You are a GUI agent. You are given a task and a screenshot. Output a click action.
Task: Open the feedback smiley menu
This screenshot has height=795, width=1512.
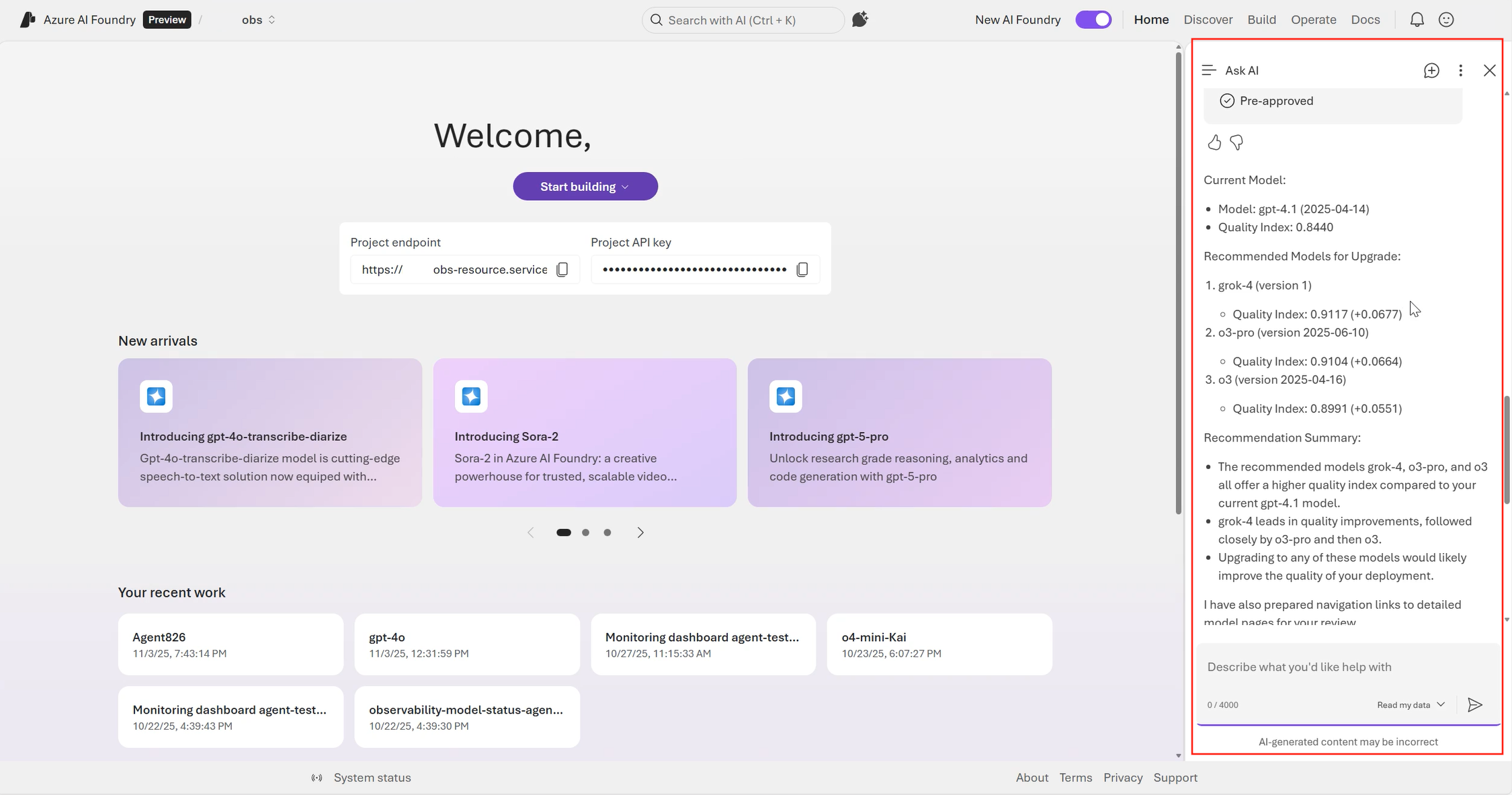click(1446, 19)
